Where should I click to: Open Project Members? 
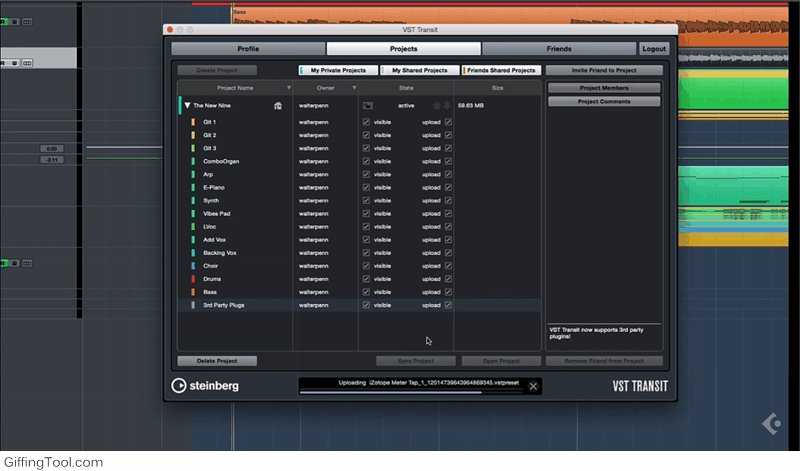pyautogui.click(x=604, y=88)
